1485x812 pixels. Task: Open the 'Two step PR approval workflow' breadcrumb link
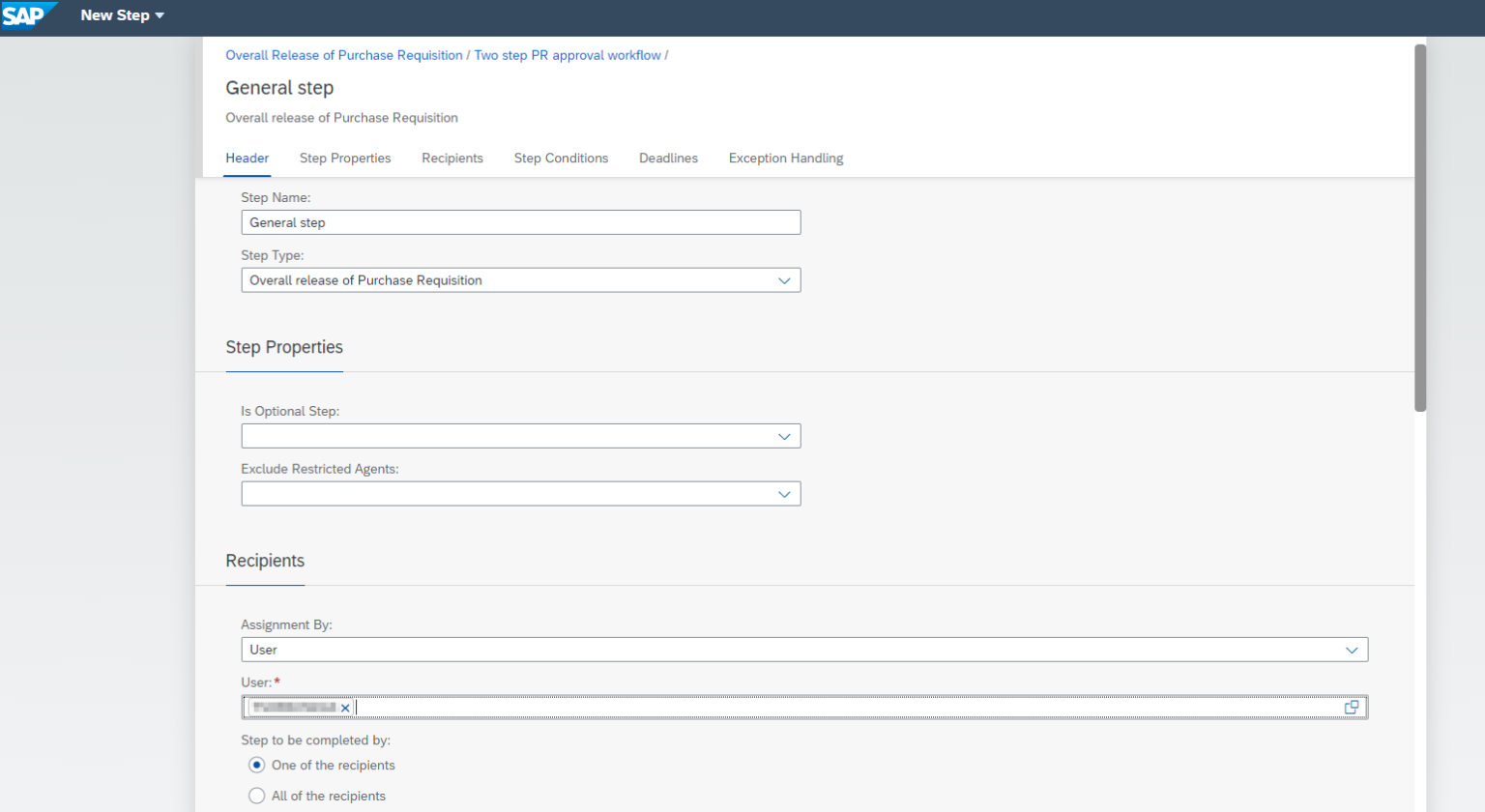coord(568,55)
